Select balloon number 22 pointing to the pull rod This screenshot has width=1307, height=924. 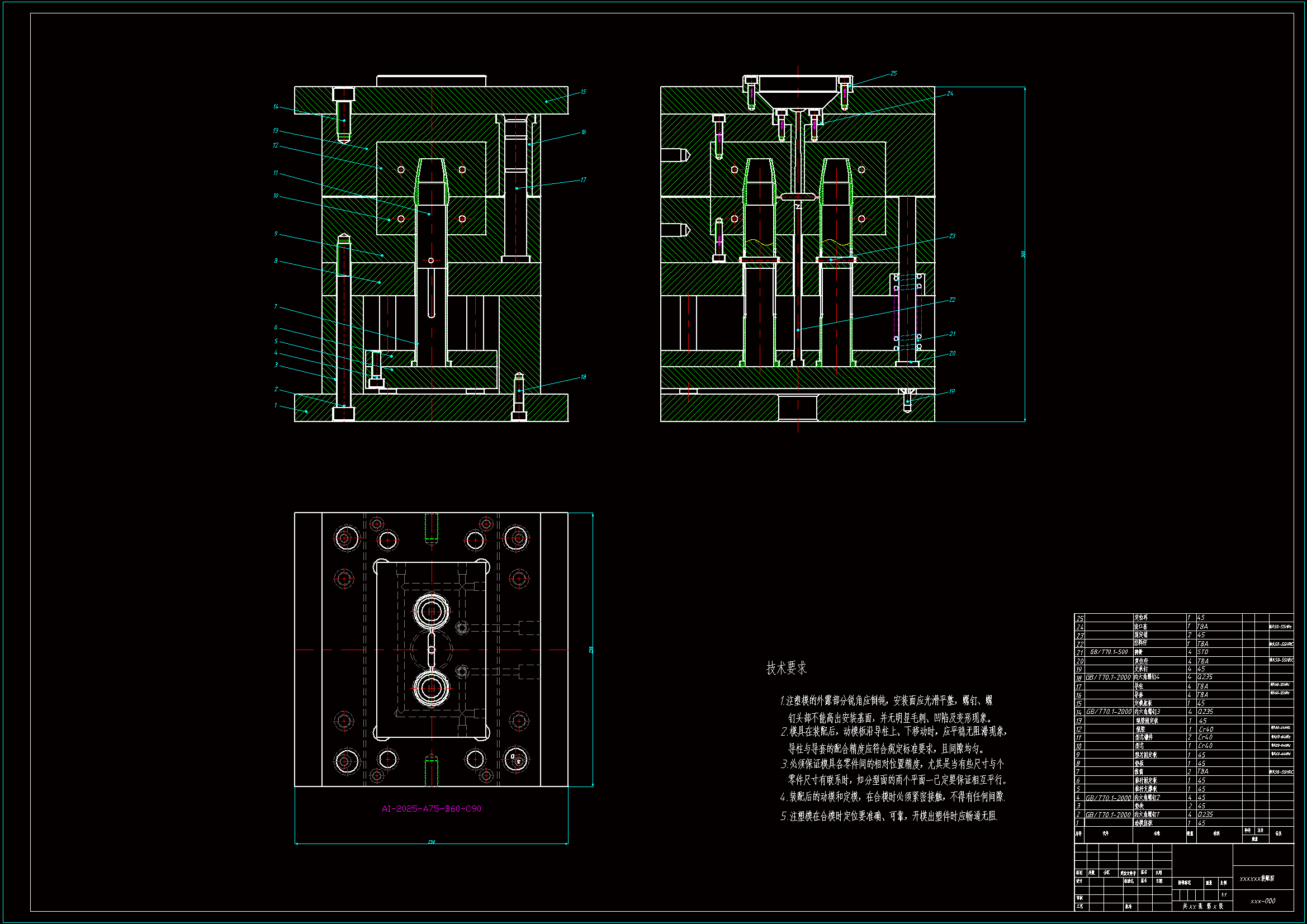(952, 300)
